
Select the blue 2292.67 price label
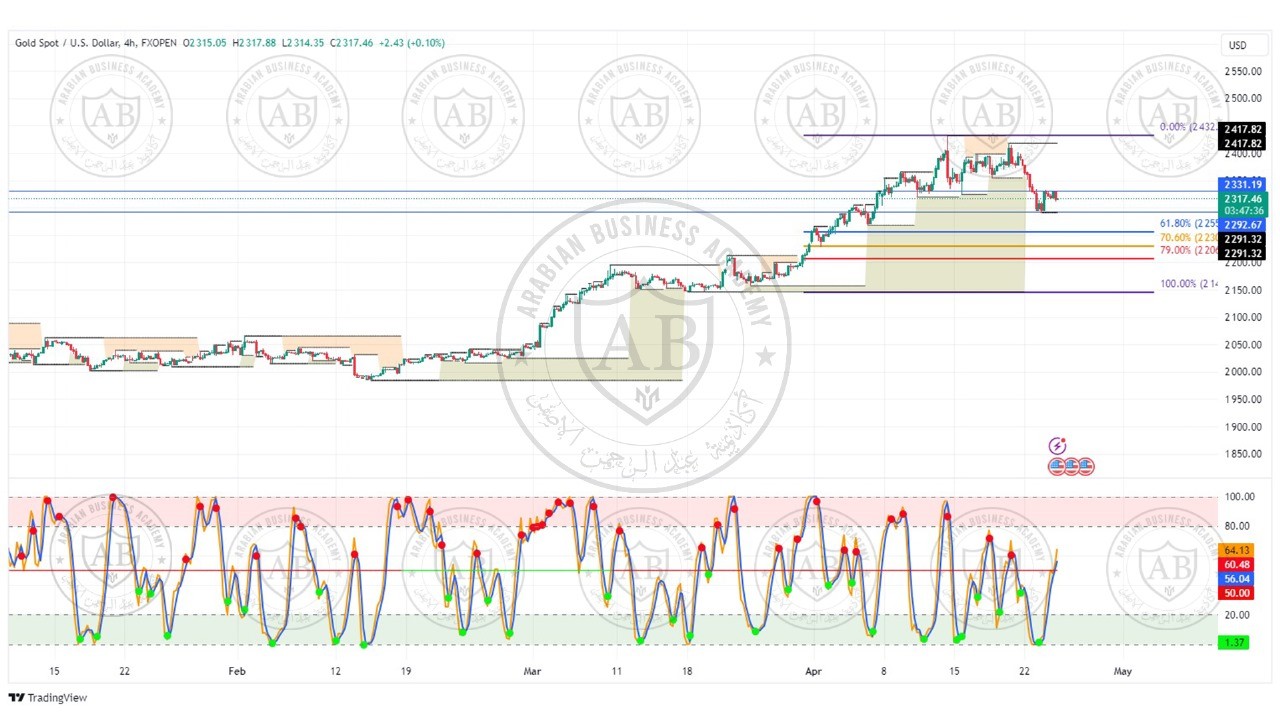[1242, 225]
